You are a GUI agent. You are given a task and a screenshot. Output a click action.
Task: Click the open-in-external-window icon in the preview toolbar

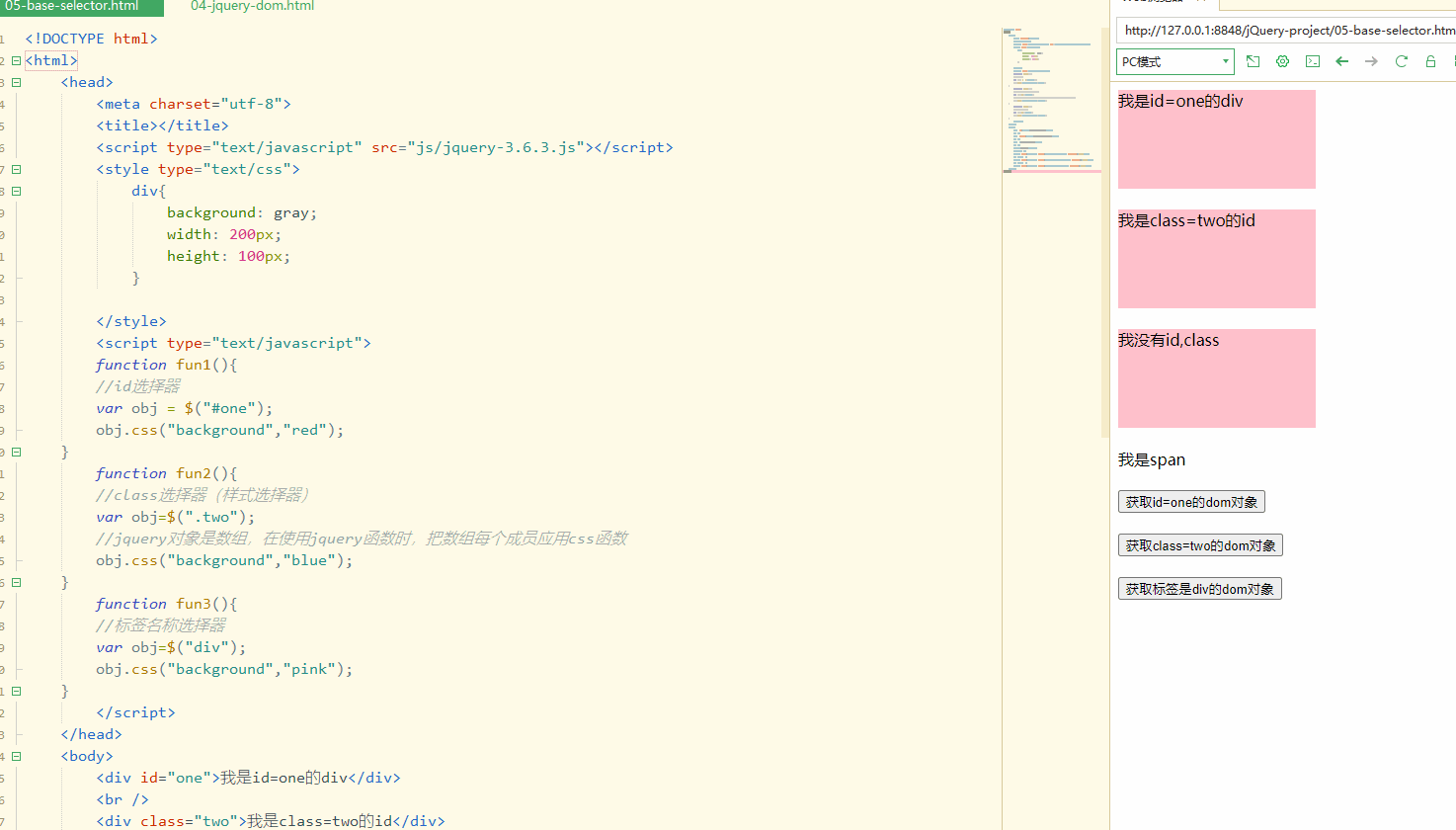(1253, 61)
